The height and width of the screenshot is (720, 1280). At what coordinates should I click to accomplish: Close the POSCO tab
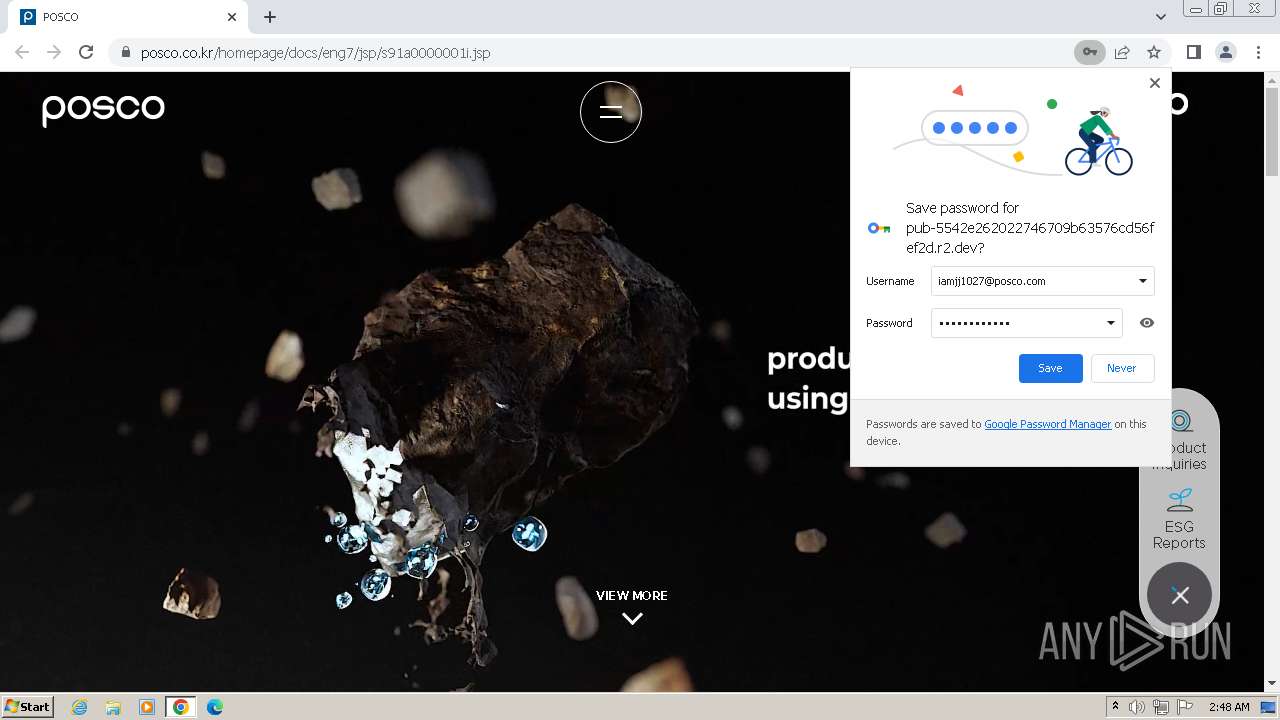[x=232, y=17]
